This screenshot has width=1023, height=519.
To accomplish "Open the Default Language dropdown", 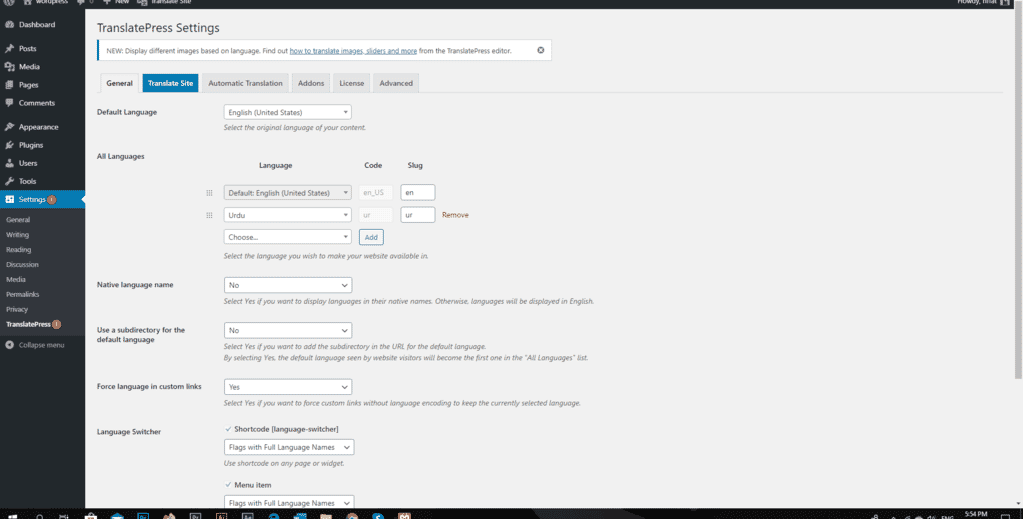I will pos(288,112).
